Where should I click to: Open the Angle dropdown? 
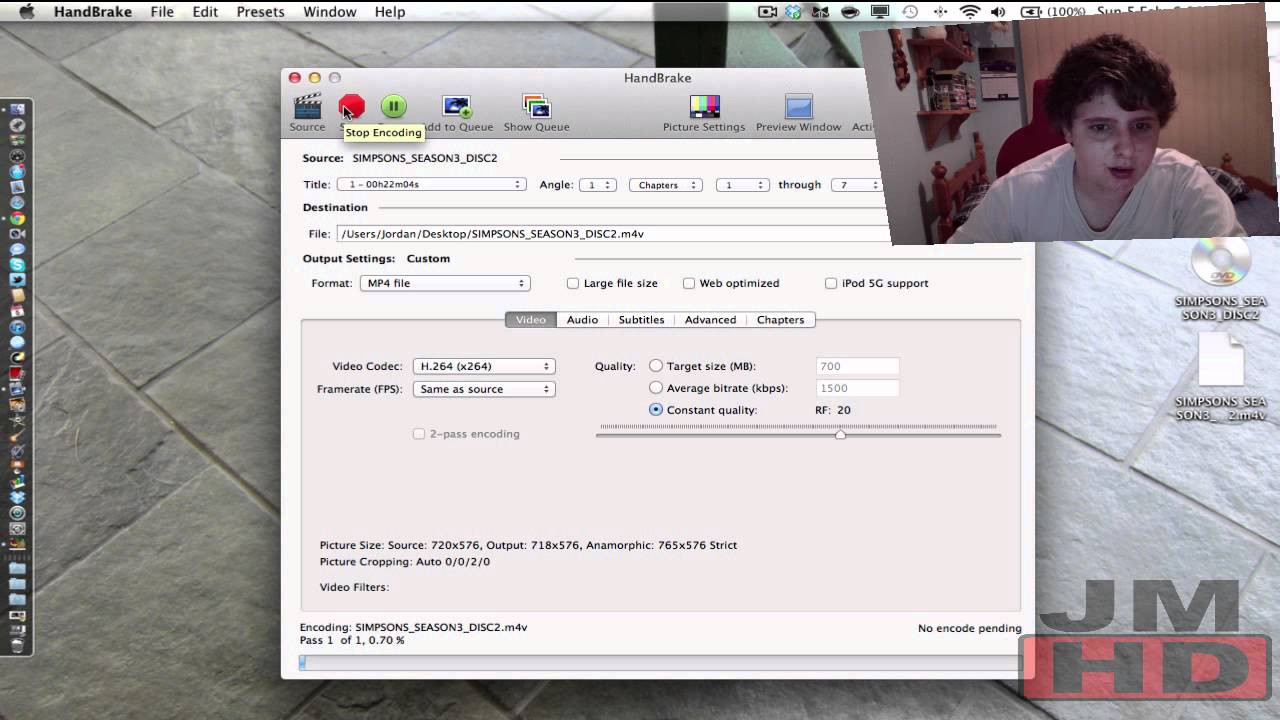click(597, 185)
